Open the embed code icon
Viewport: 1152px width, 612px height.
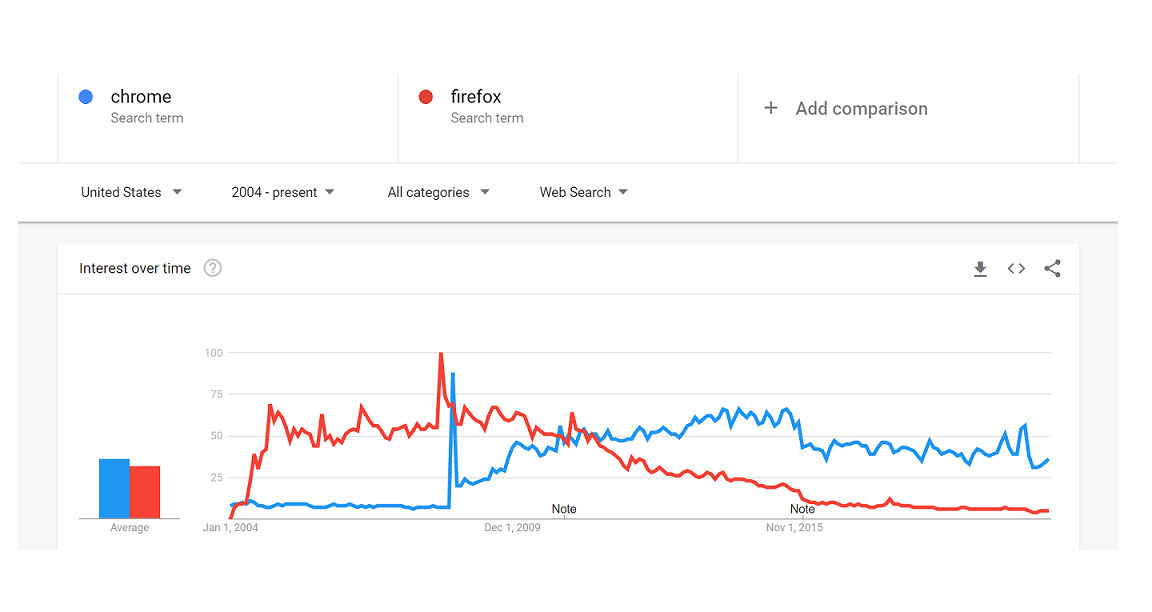[1016, 269]
